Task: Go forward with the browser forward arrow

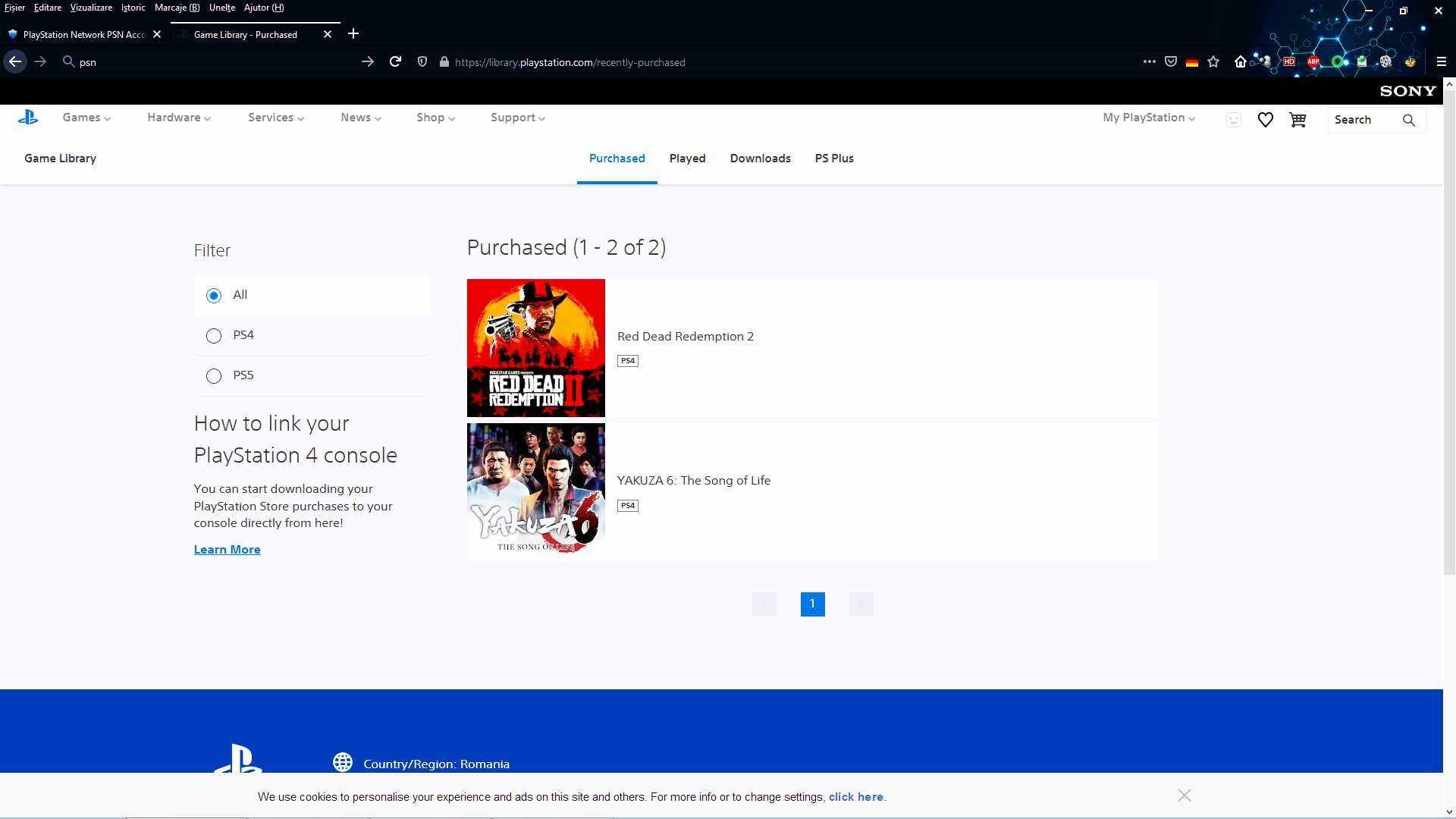Action: point(41,62)
